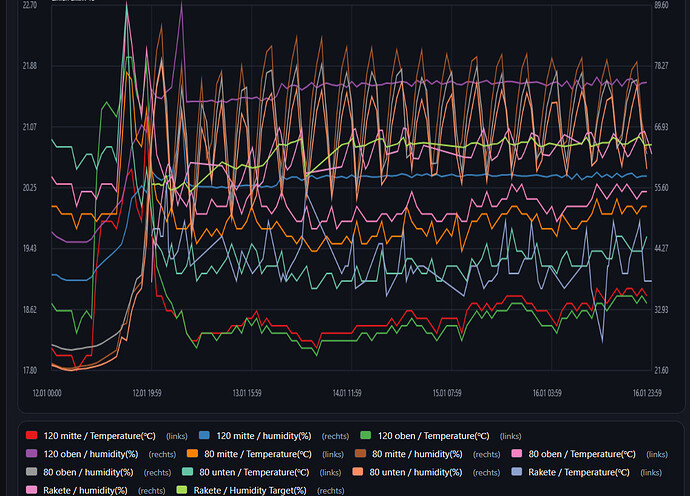Screen dimensions: 690x496
Task: Toggle the 80 unten / Temperature series
Action: [258, 471]
